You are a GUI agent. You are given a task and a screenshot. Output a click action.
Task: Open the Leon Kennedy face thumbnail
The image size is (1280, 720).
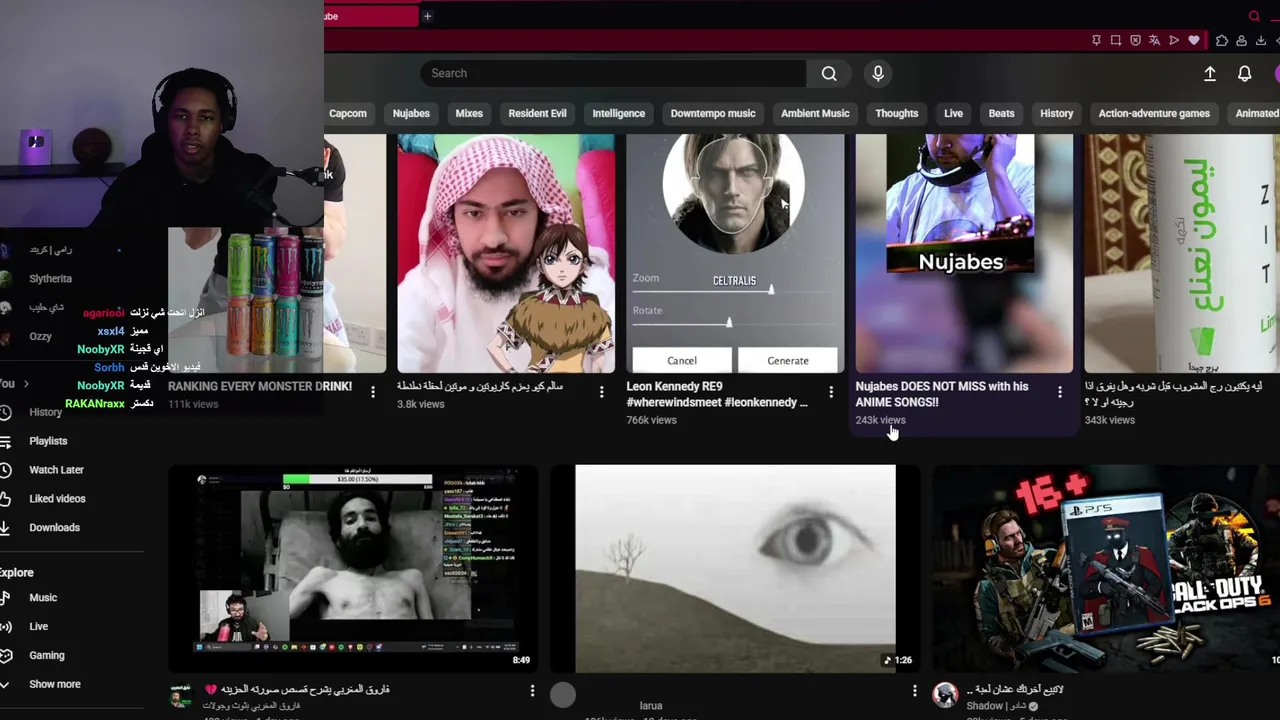pos(735,253)
